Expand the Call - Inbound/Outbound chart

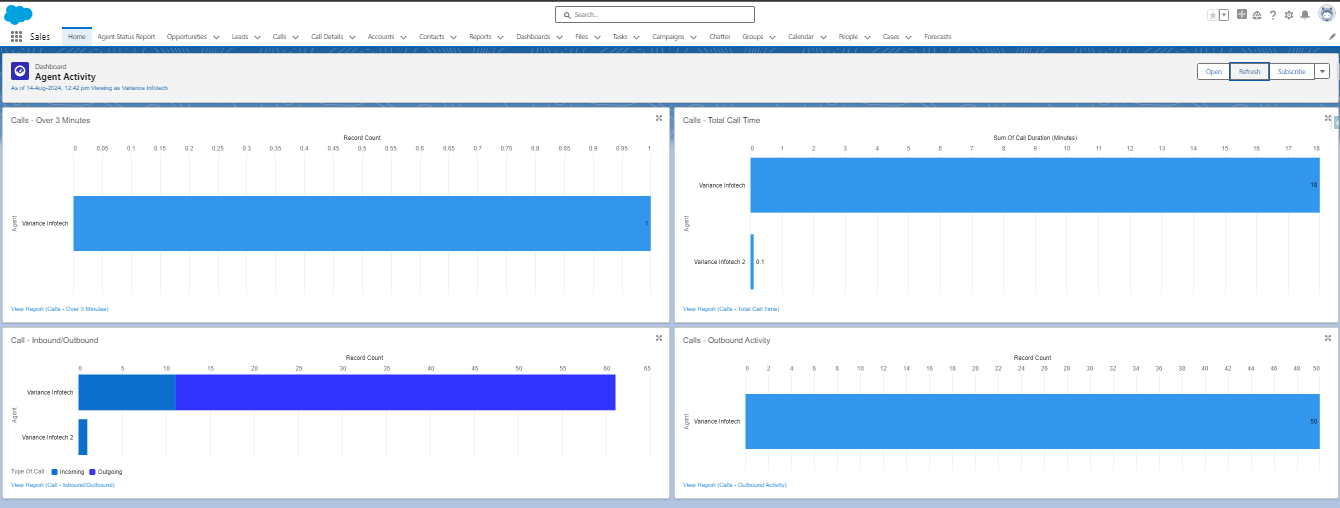pyautogui.click(x=659, y=338)
